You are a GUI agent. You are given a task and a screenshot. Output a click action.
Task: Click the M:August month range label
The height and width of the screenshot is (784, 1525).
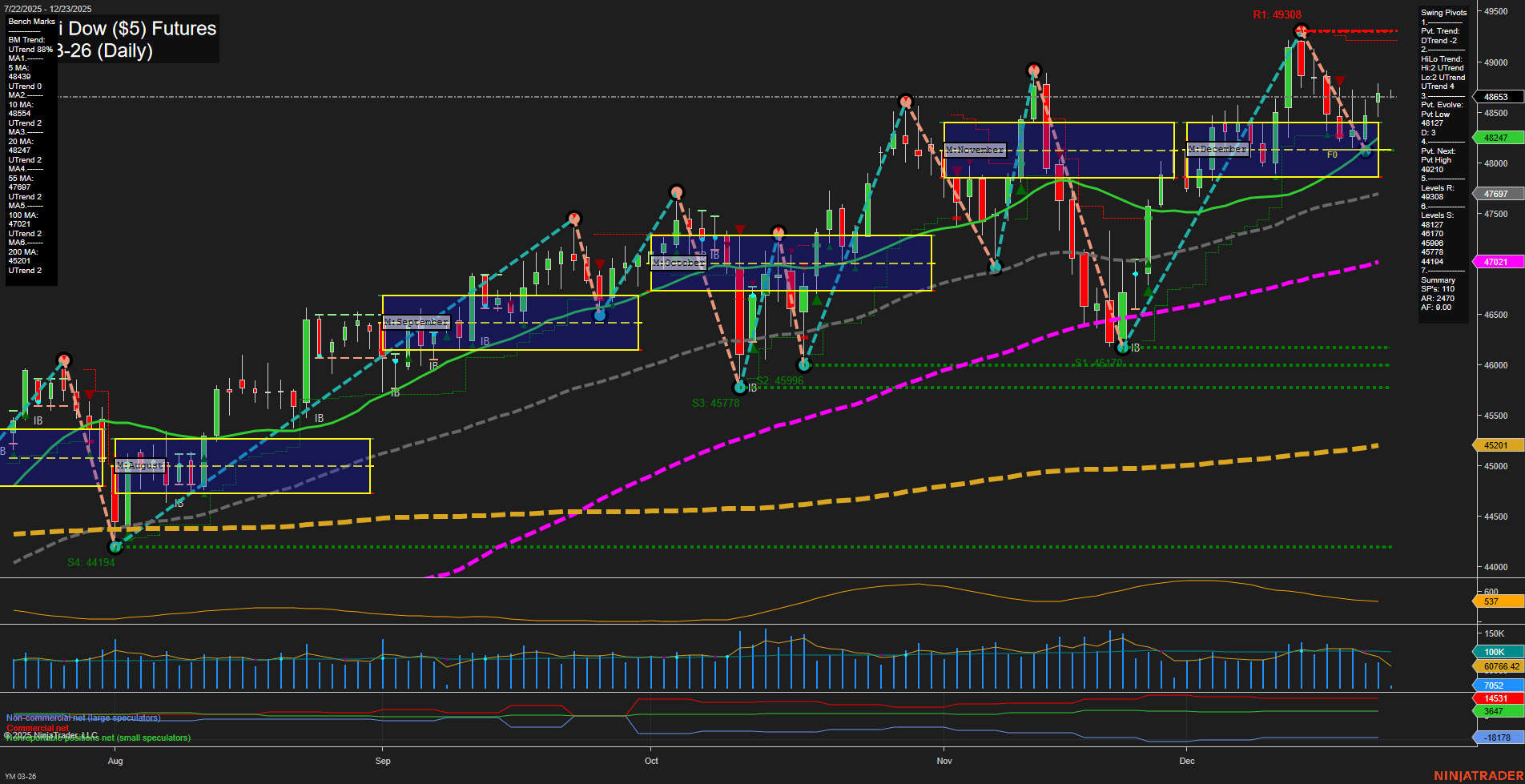[140, 464]
